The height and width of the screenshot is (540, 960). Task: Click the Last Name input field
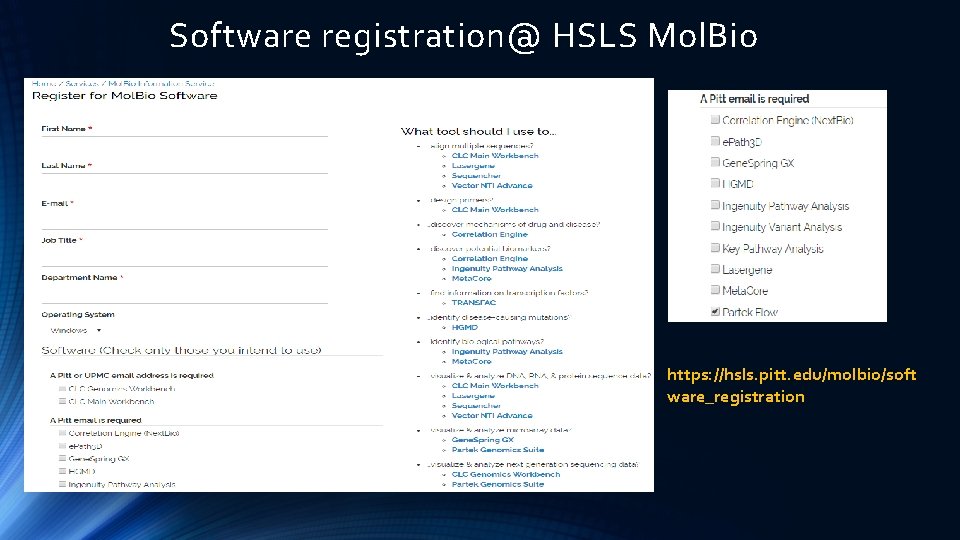(x=184, y=166)
